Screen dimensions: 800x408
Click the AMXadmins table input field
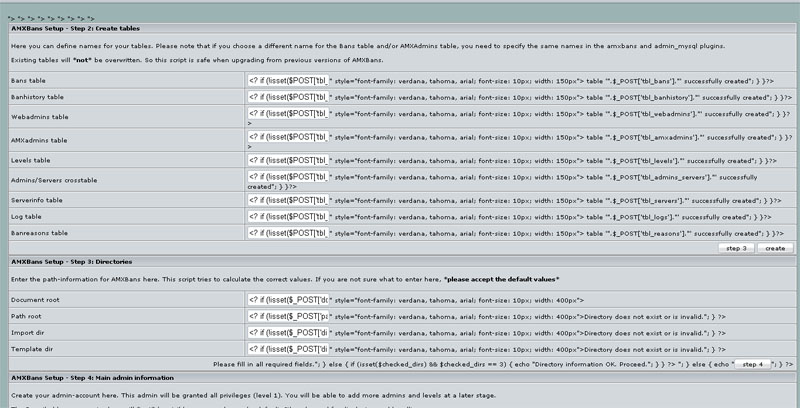click(288, 137)
